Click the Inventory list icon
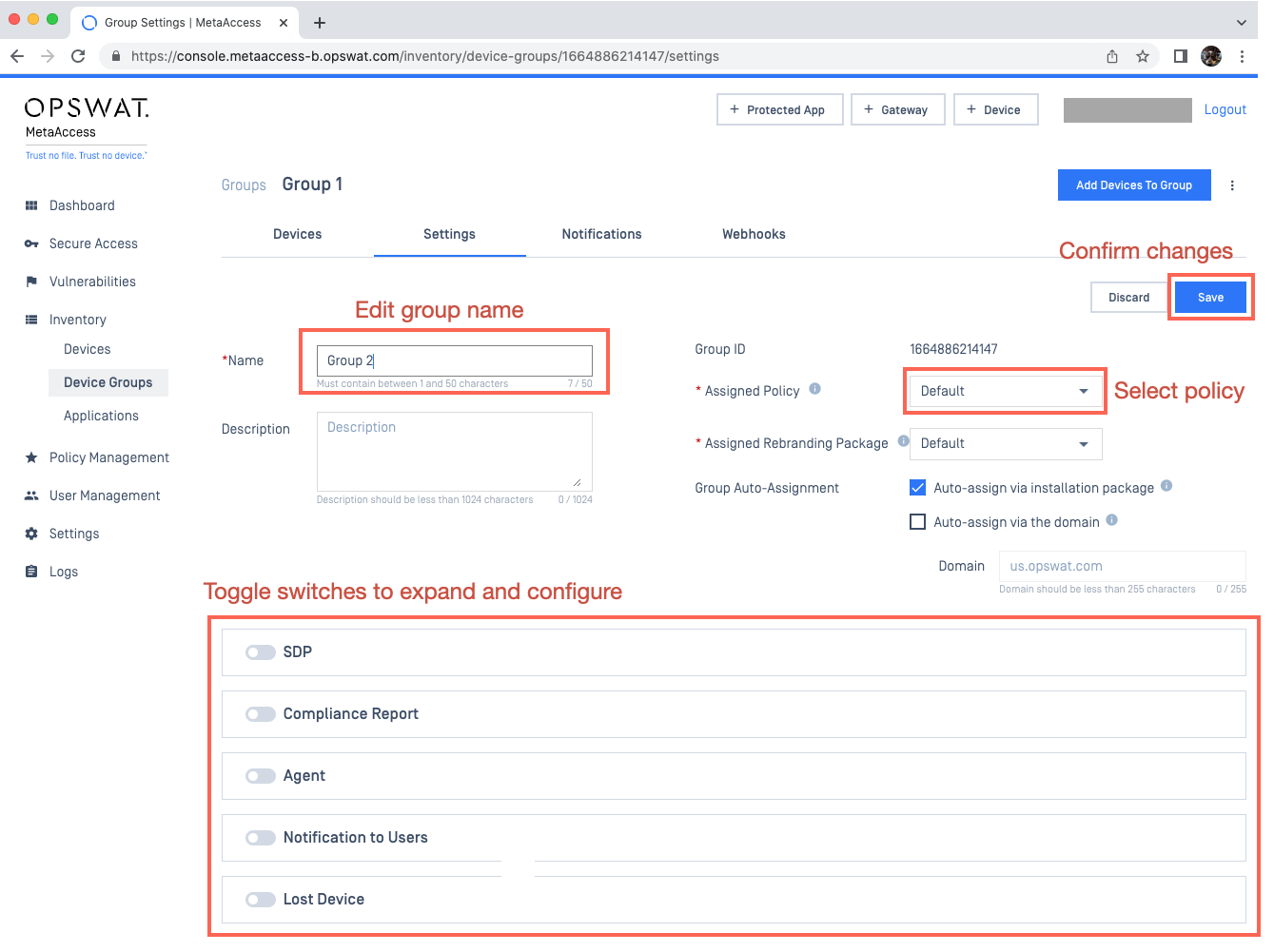1274x952 pixels. click(31, 320)
